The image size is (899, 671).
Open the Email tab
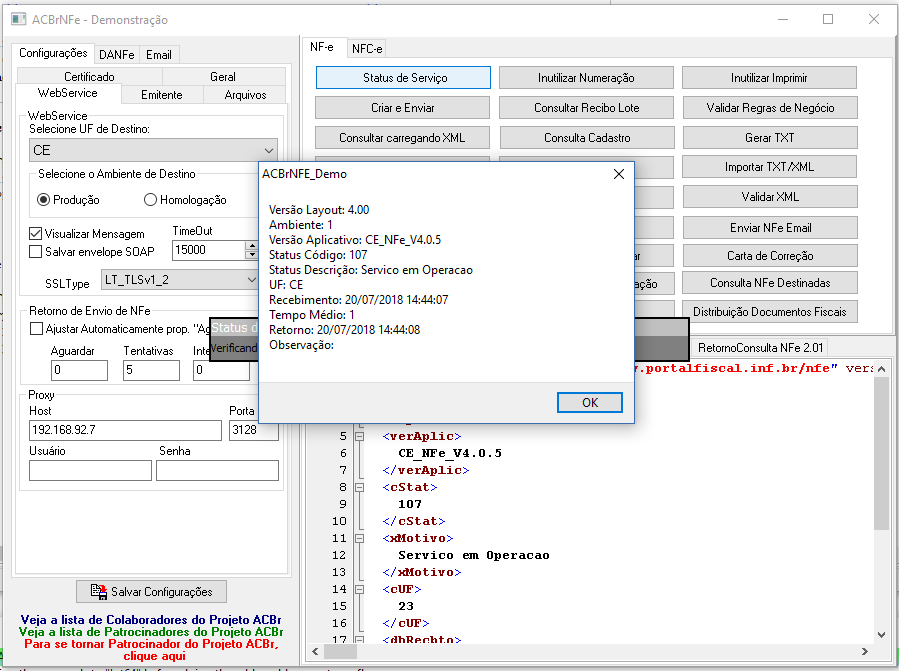click(159, 54)
